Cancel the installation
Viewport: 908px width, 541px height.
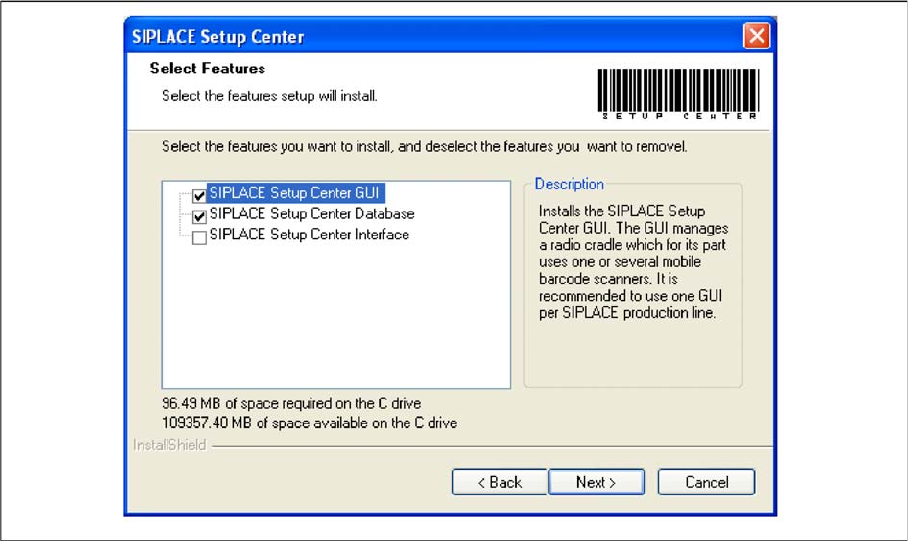point(706,482)
